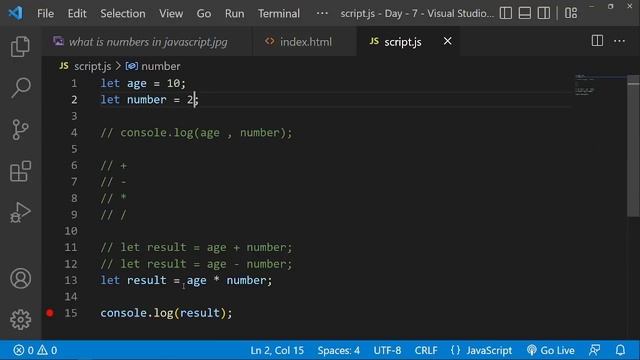Viewport: 640px width, 360px height.
Task: Open Run and Debug view
Action: tap(20, 212)
